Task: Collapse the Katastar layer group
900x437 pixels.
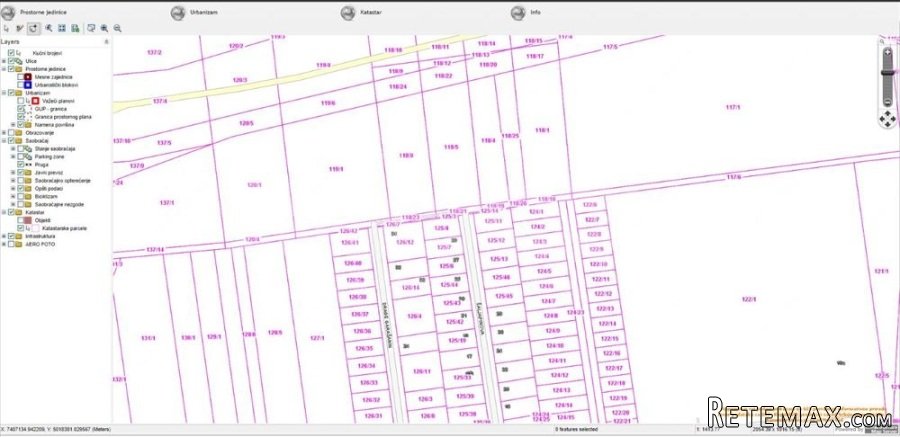Action: 4,212
